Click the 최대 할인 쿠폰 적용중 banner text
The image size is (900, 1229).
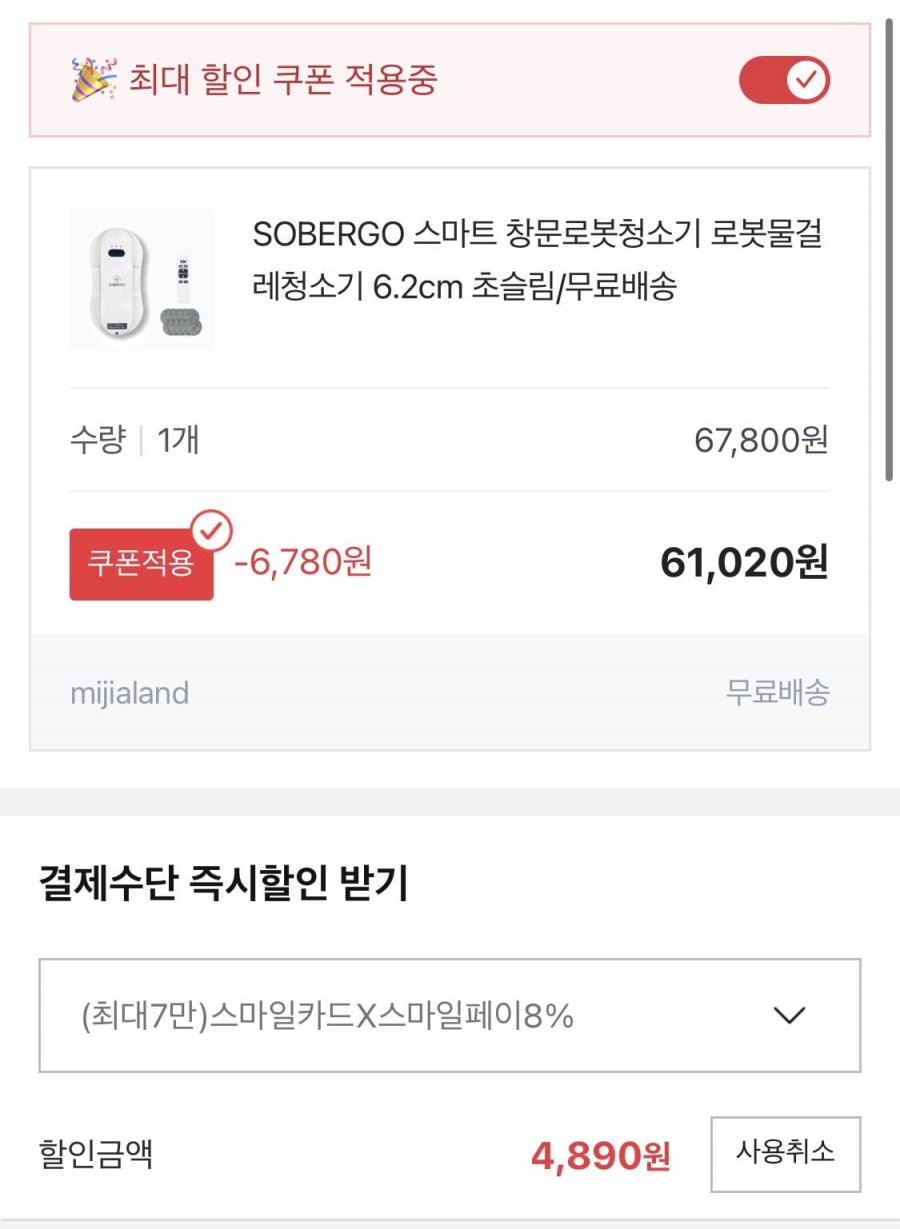point(283,80)
